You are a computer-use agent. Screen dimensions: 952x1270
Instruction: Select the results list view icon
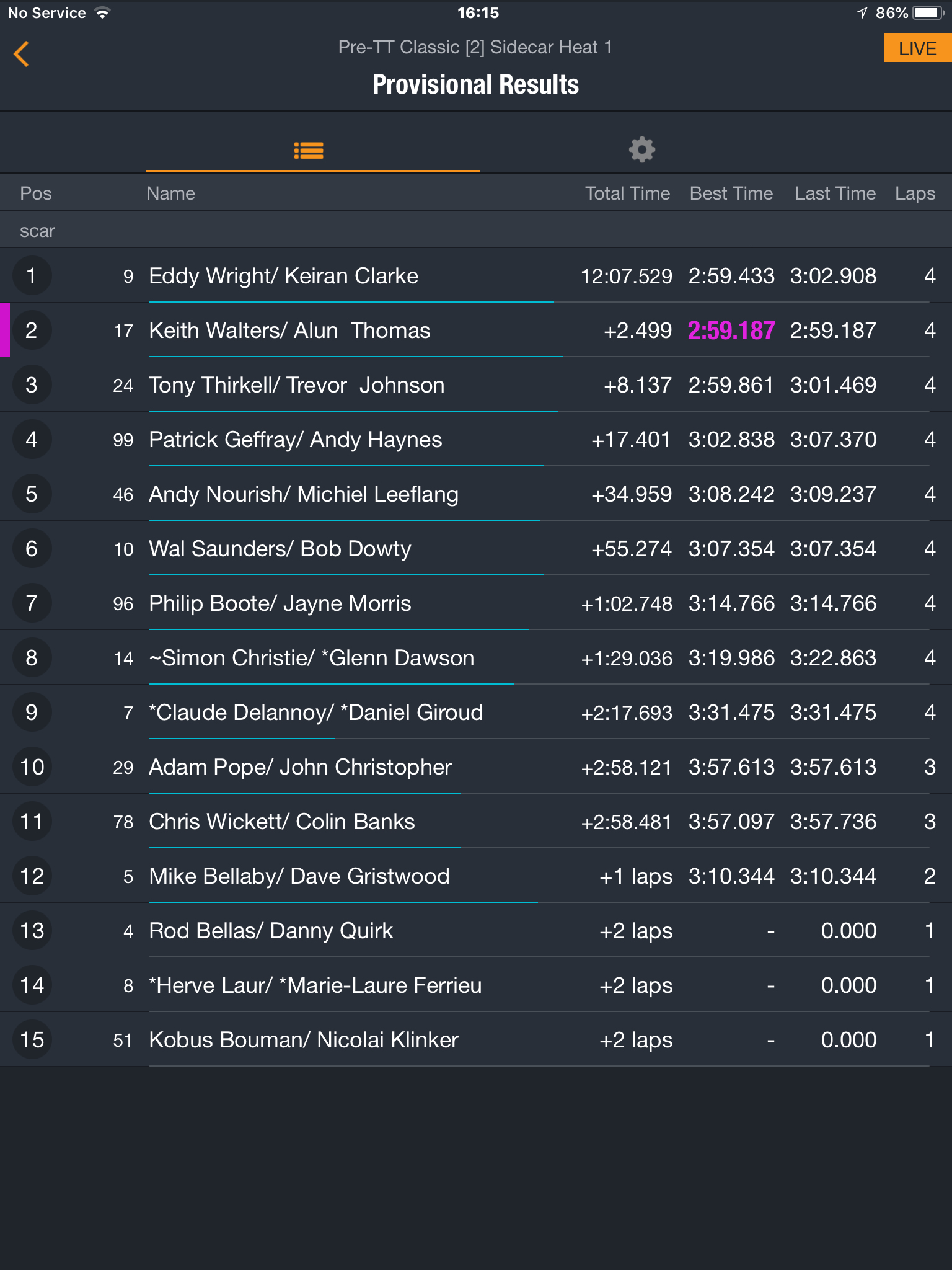[309, 150]
